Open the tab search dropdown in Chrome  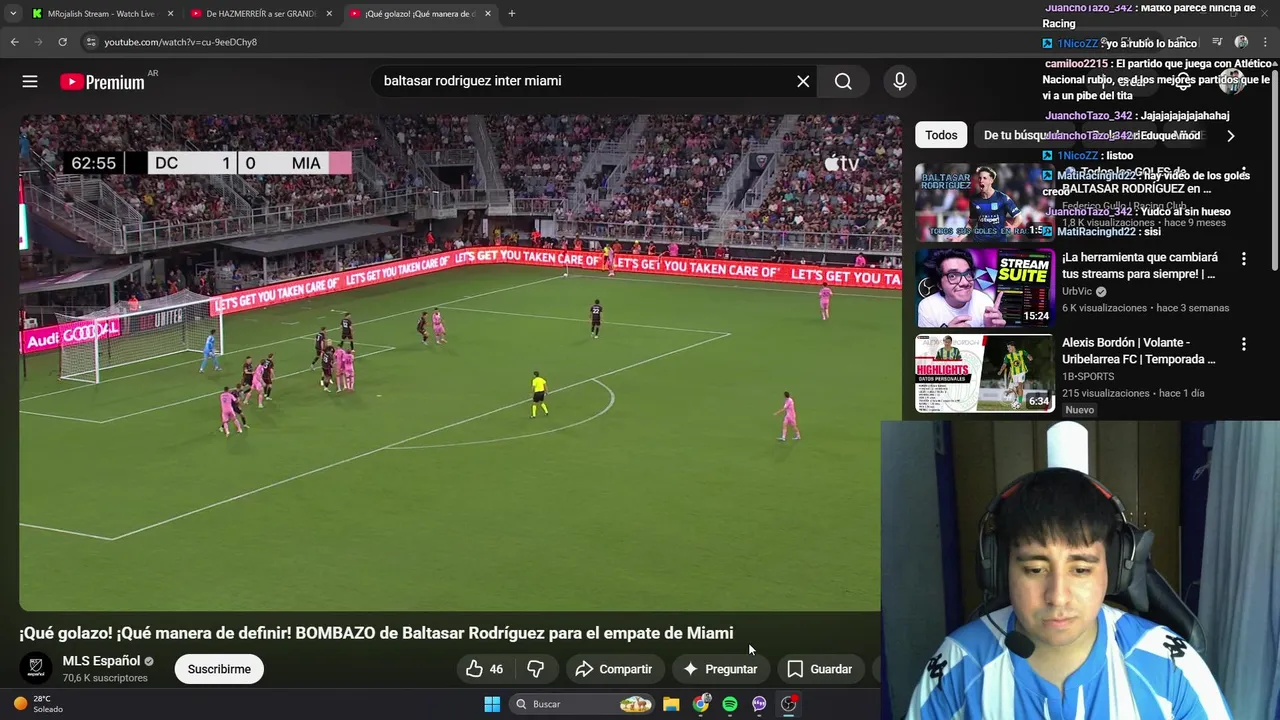12,14
